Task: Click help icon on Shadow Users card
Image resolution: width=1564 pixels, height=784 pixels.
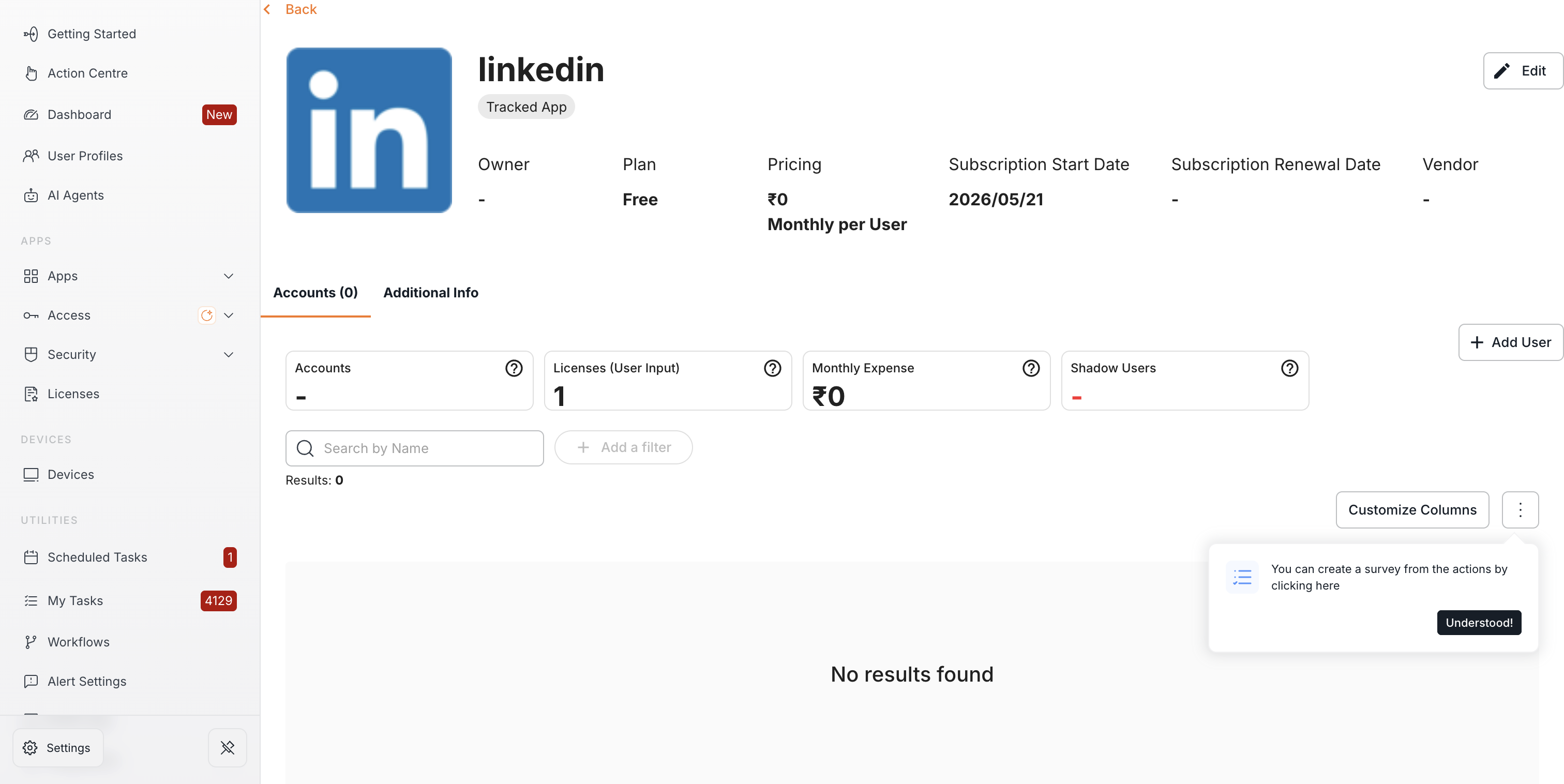Action: point(1290,369)
